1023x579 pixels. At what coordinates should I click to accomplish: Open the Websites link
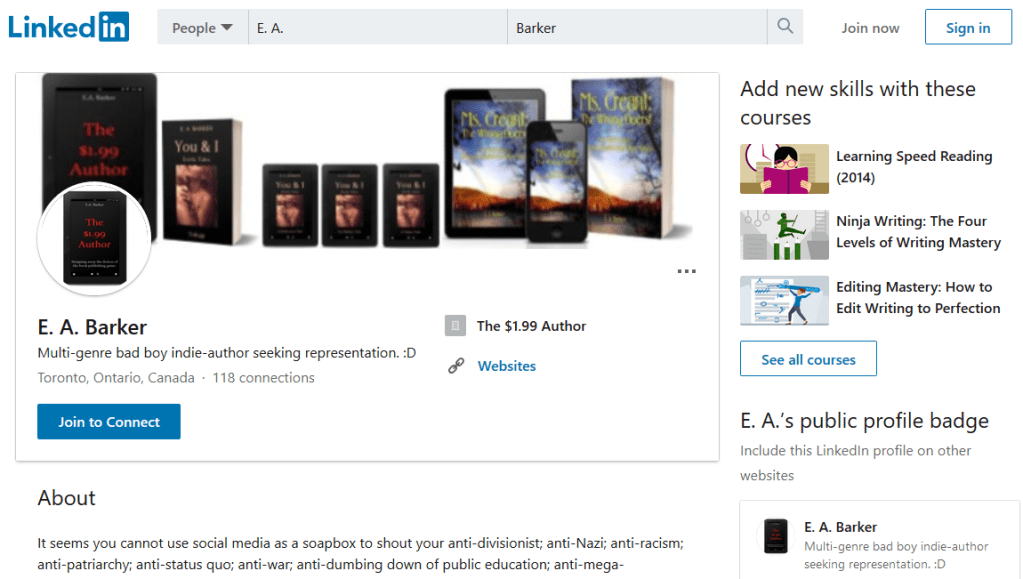[x=506, y=366]
